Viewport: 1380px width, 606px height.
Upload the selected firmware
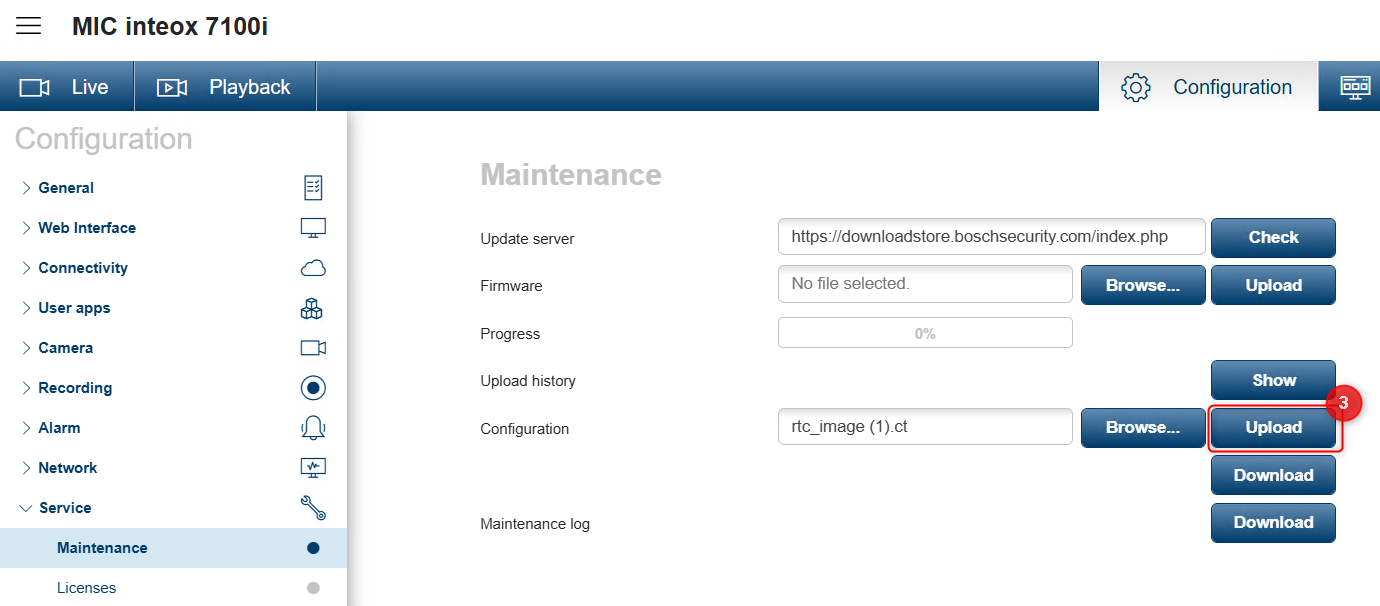1273,285
